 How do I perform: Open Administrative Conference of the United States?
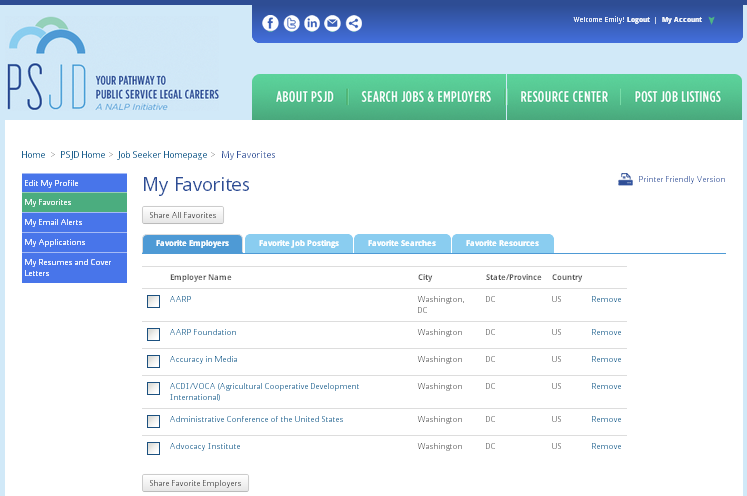pos(256,419)
